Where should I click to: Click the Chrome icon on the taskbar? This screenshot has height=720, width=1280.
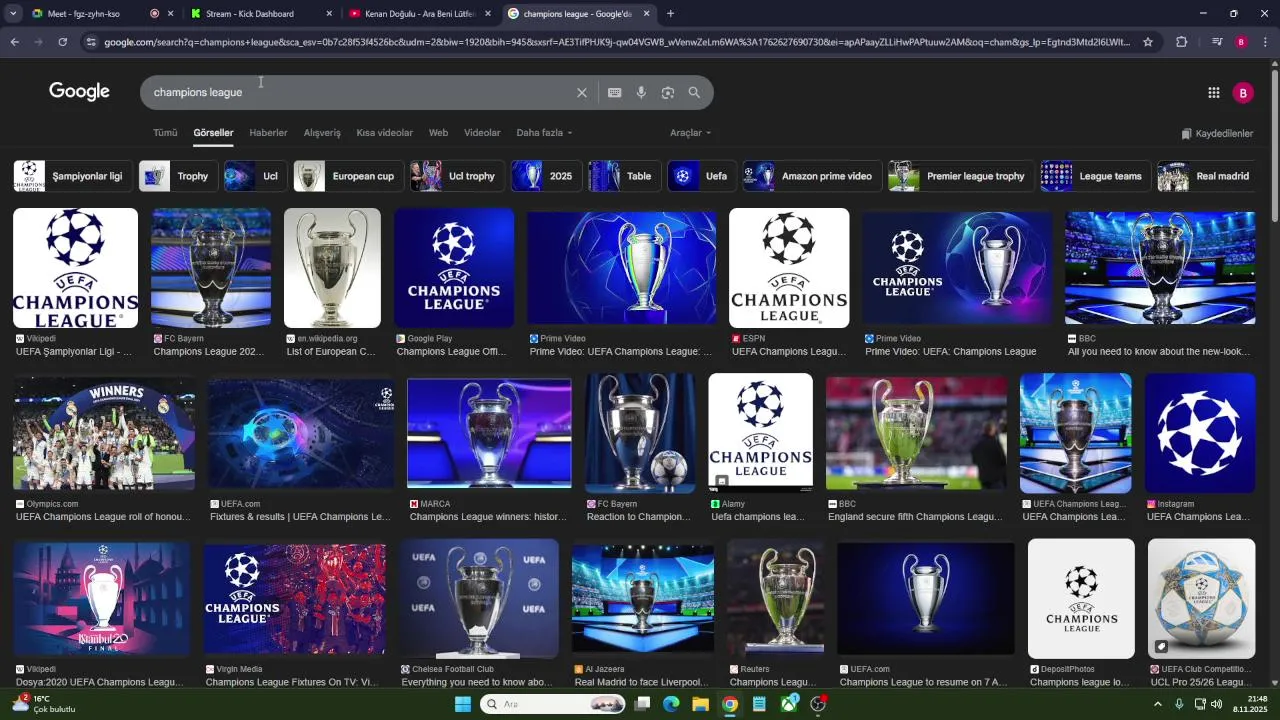730,704
